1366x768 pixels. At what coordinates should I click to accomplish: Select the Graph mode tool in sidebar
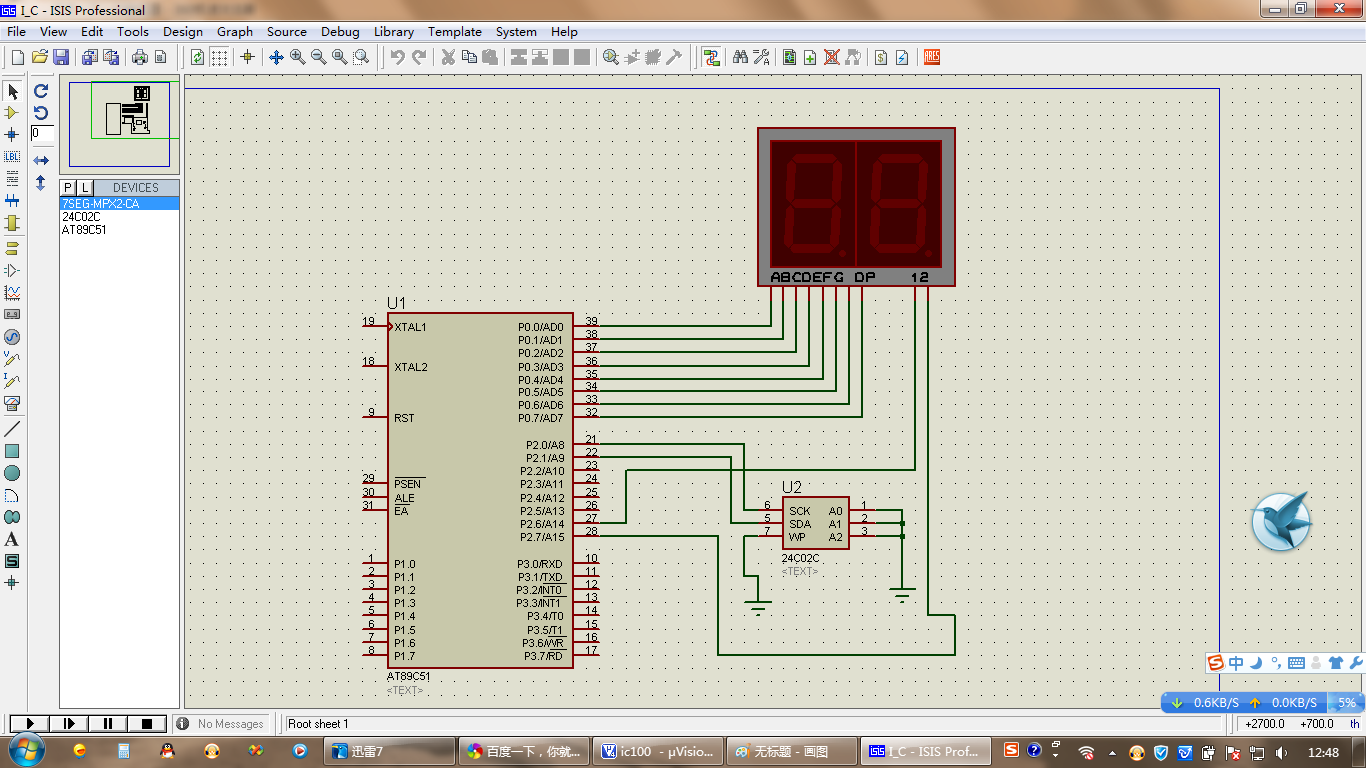(x=12, y=293)
